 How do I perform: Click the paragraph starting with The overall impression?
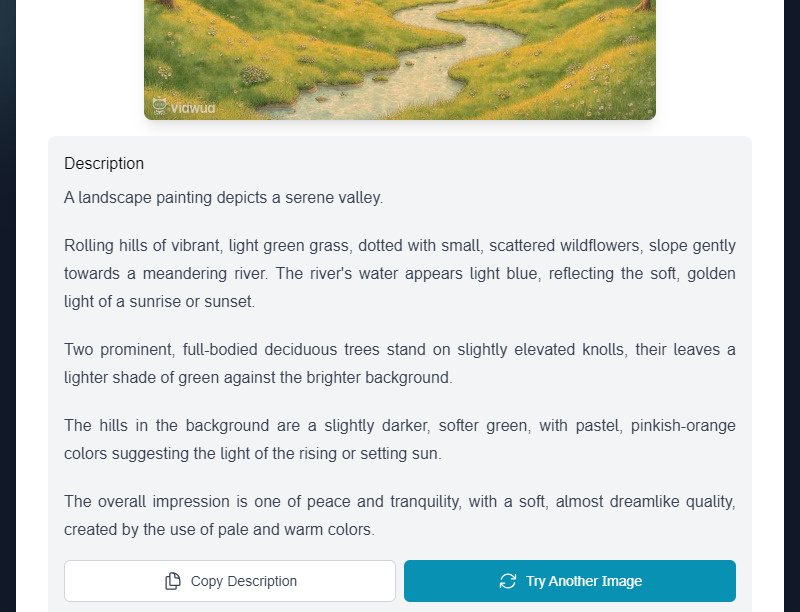click(x=400, y=515)
